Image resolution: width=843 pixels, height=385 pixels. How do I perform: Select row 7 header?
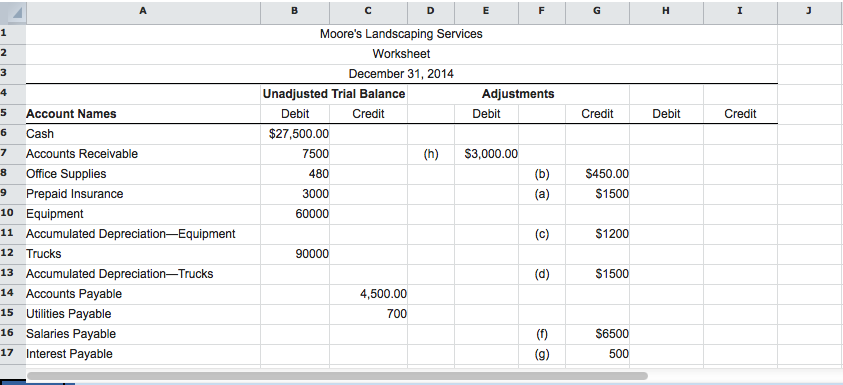pyautogui.click(x=5, y=154)
